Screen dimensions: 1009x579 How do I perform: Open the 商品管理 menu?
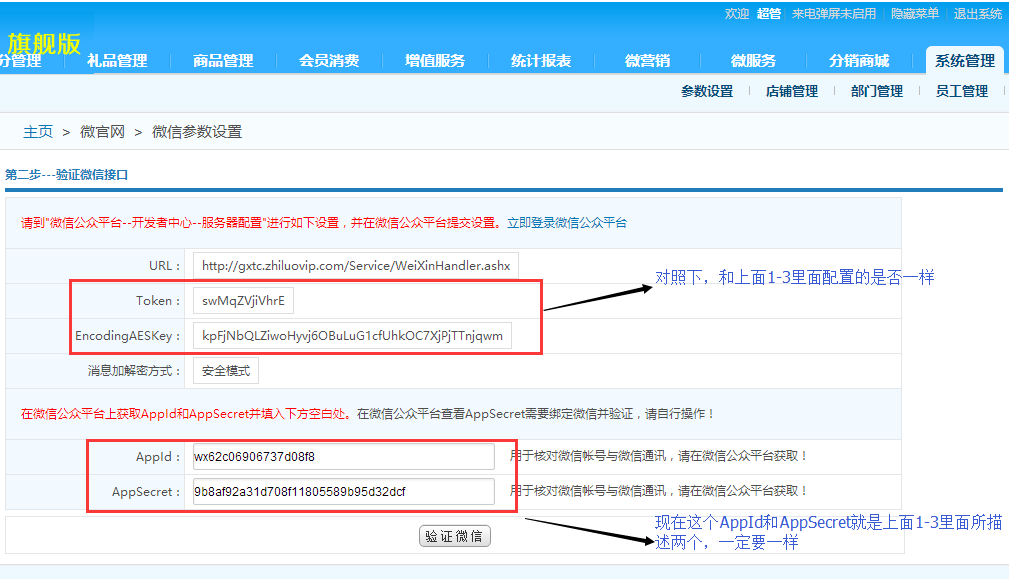click(222, 60)
